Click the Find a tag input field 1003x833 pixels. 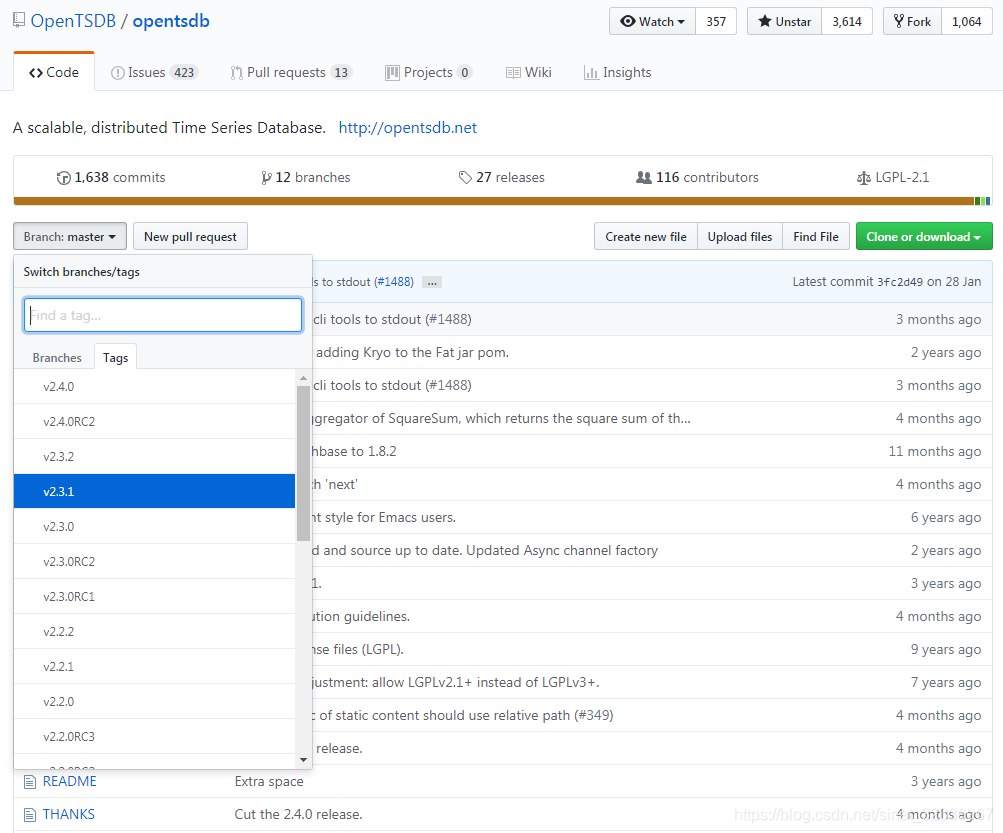(162, 315)
